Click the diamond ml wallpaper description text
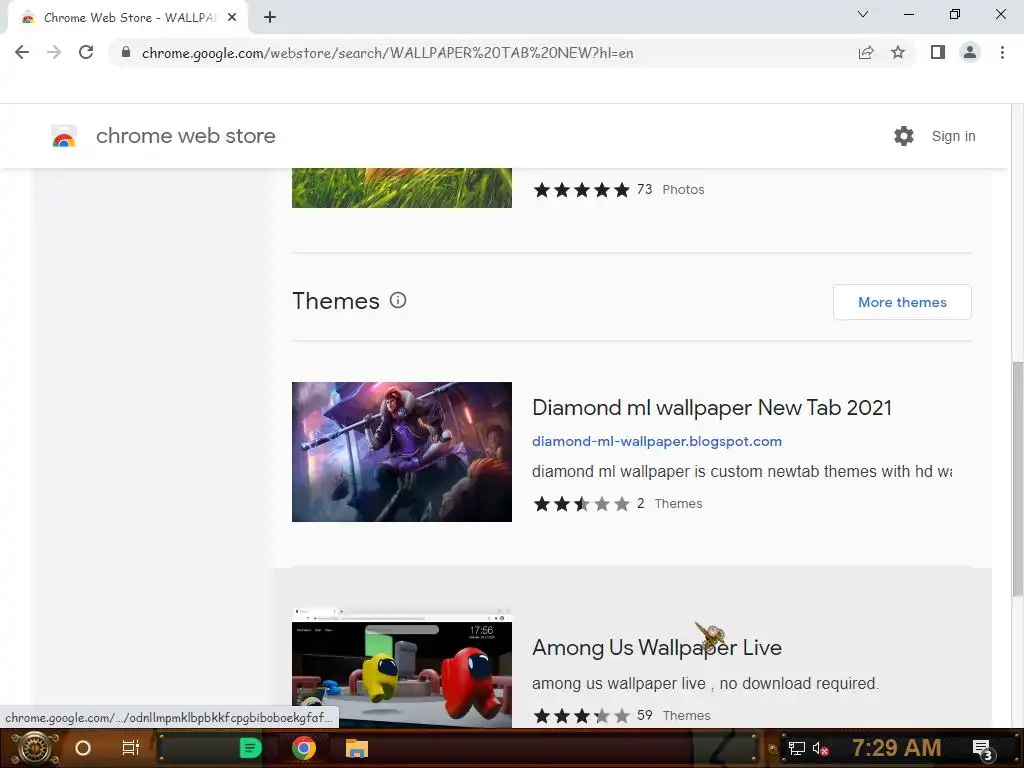Viewport: 1024px width, 768px height. click(x=742, y=472)
